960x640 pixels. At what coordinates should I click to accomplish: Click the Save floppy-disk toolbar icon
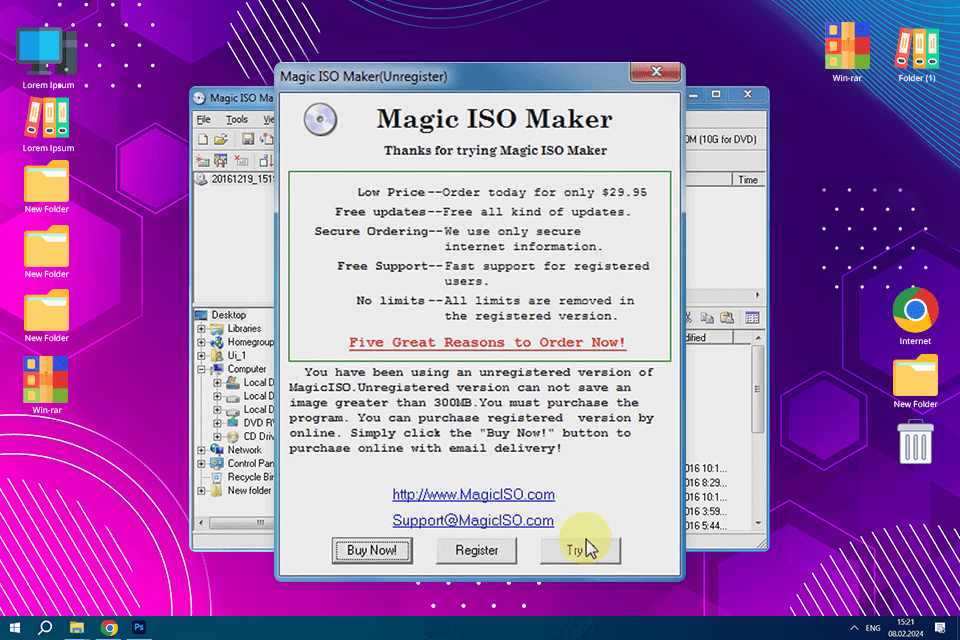point(247,139)
